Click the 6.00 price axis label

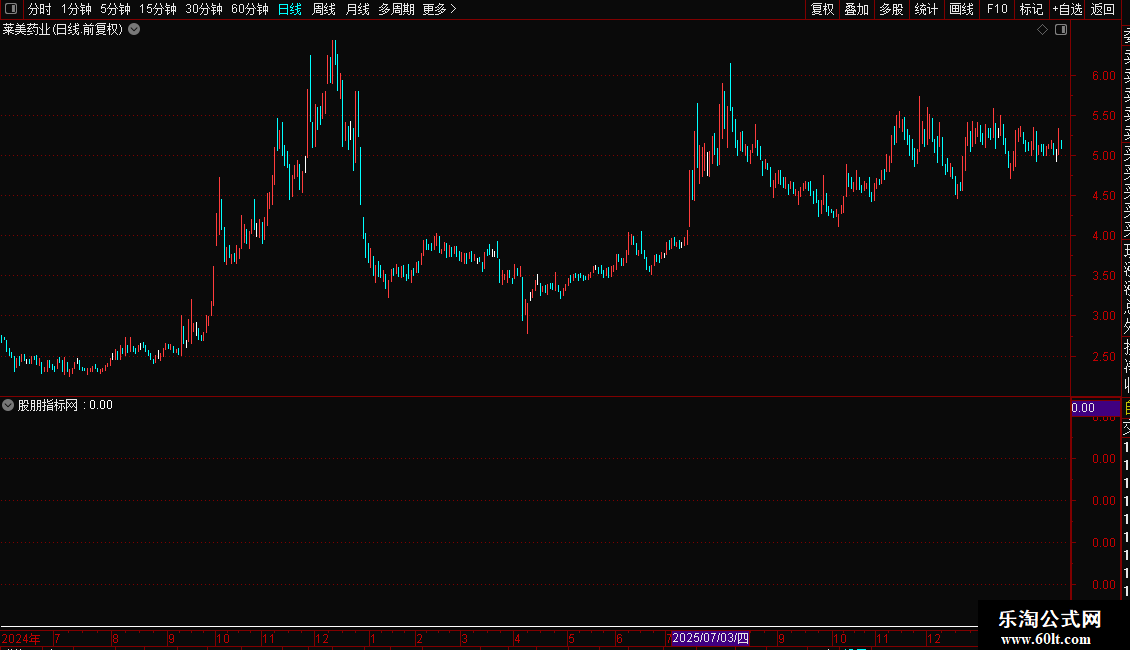[1103, 76]
